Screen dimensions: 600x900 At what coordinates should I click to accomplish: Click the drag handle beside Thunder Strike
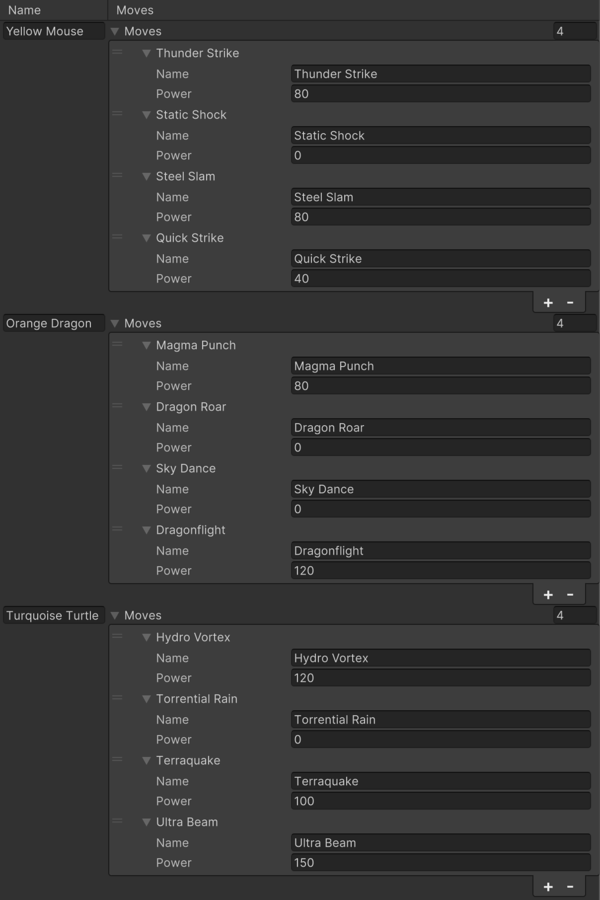[118, 53]
